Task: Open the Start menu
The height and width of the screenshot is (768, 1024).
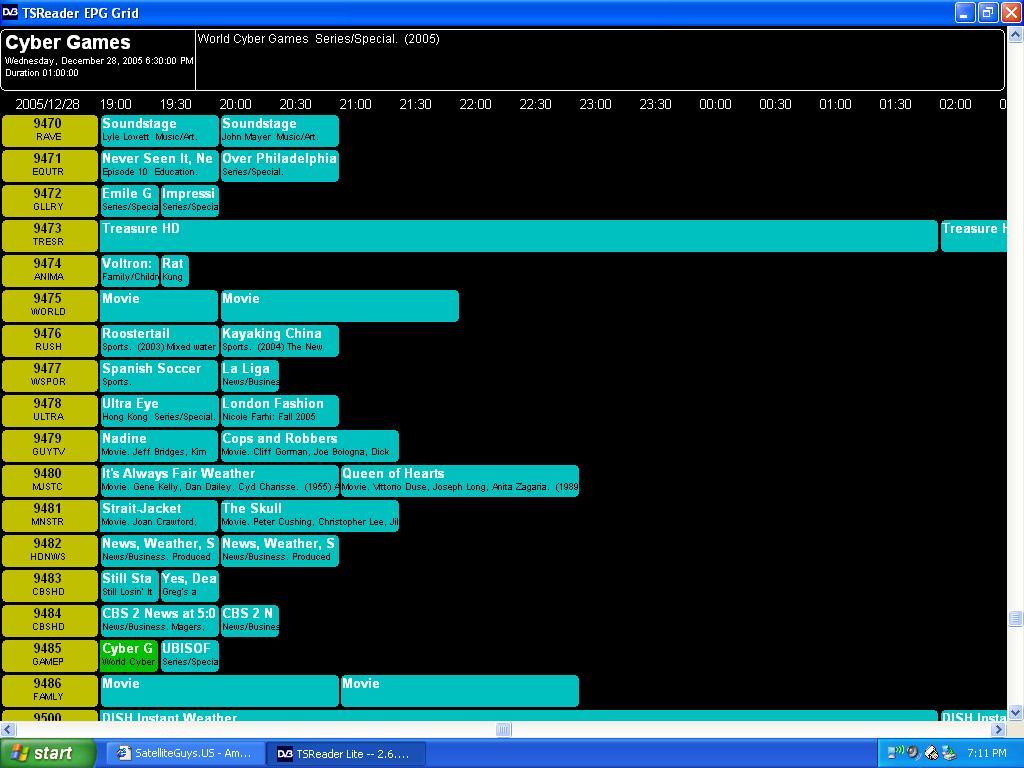Action: point(47,753)
